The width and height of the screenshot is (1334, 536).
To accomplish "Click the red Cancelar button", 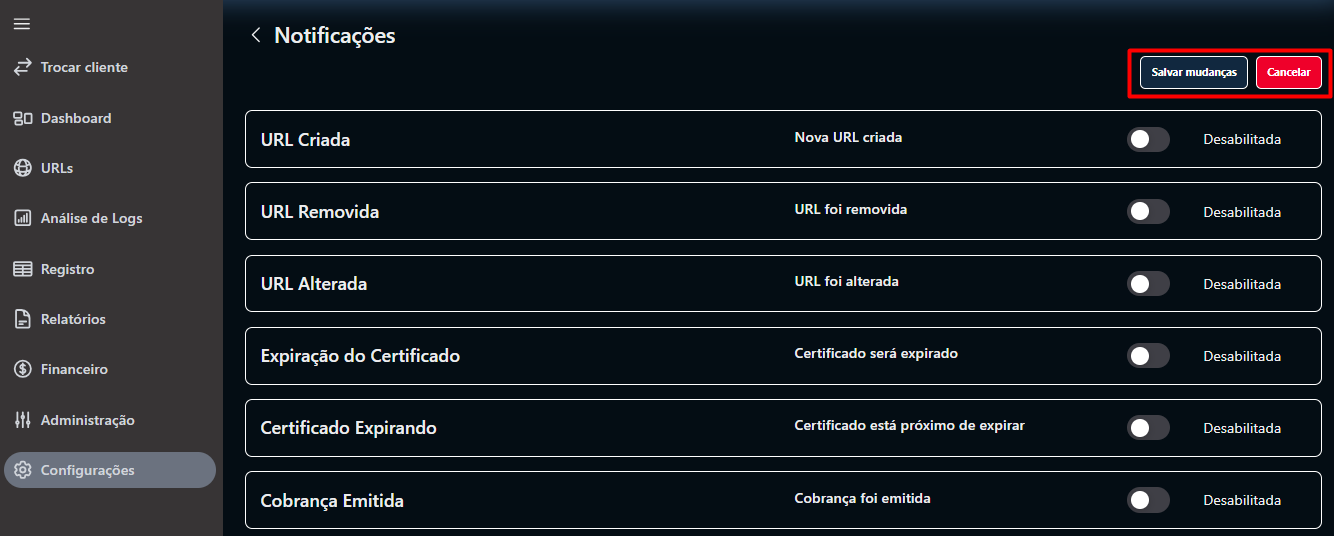I will pos(1288,73).
